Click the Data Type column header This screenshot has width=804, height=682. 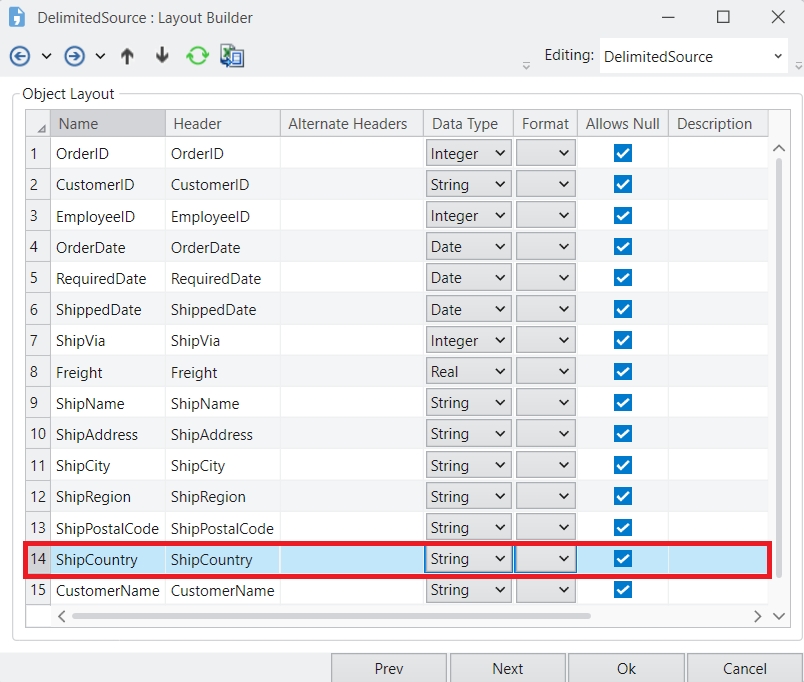(467, 124)
